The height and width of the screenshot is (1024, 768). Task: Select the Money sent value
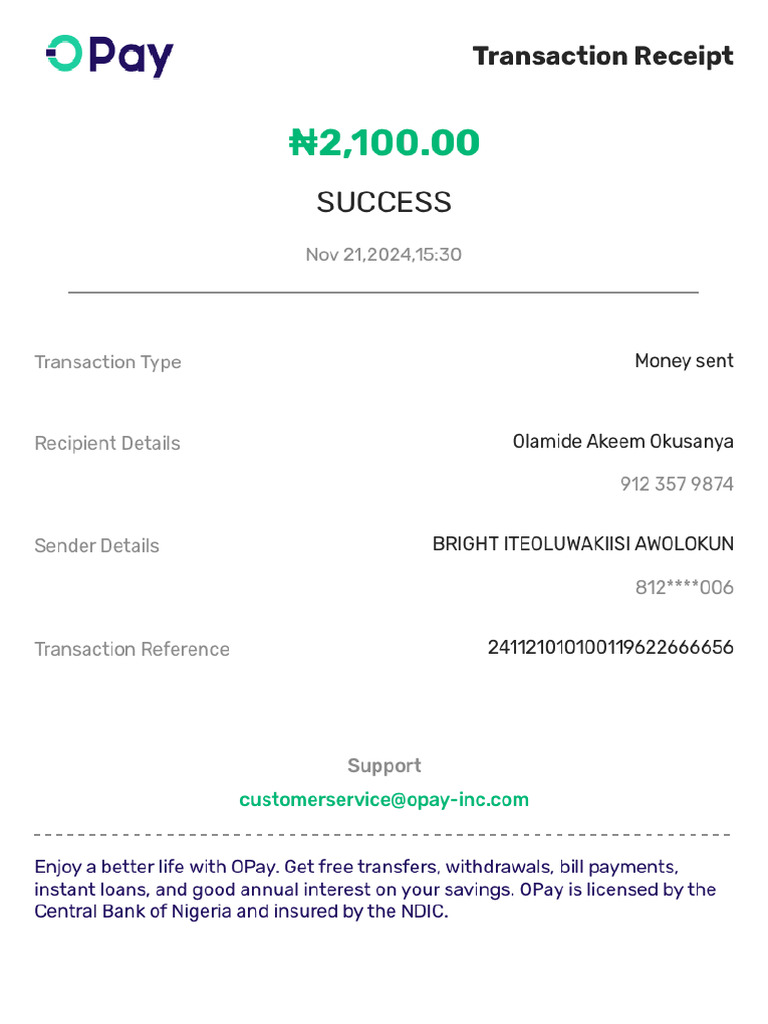(x=684, y=361)
